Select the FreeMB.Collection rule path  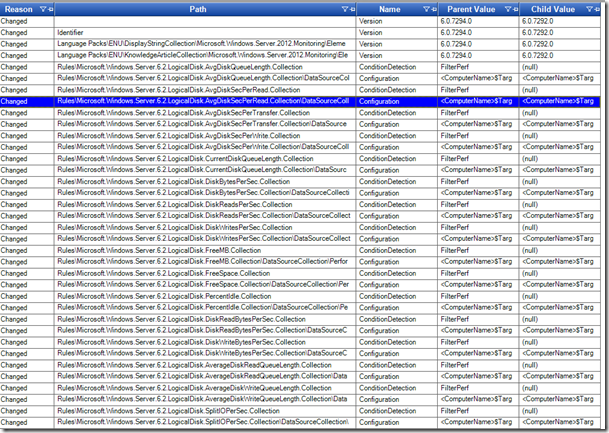pos(205,250)
